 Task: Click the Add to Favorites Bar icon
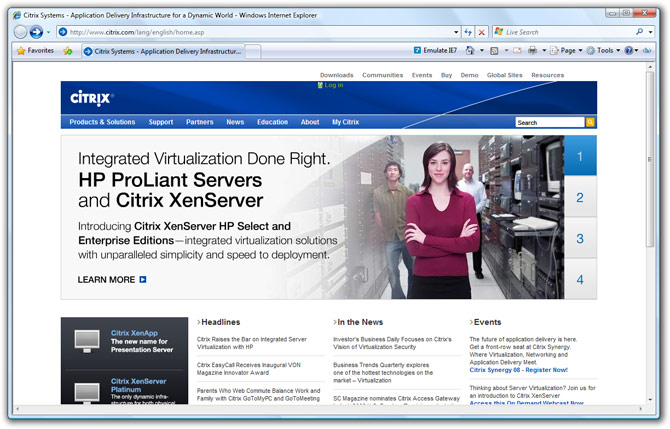(68, 51)
